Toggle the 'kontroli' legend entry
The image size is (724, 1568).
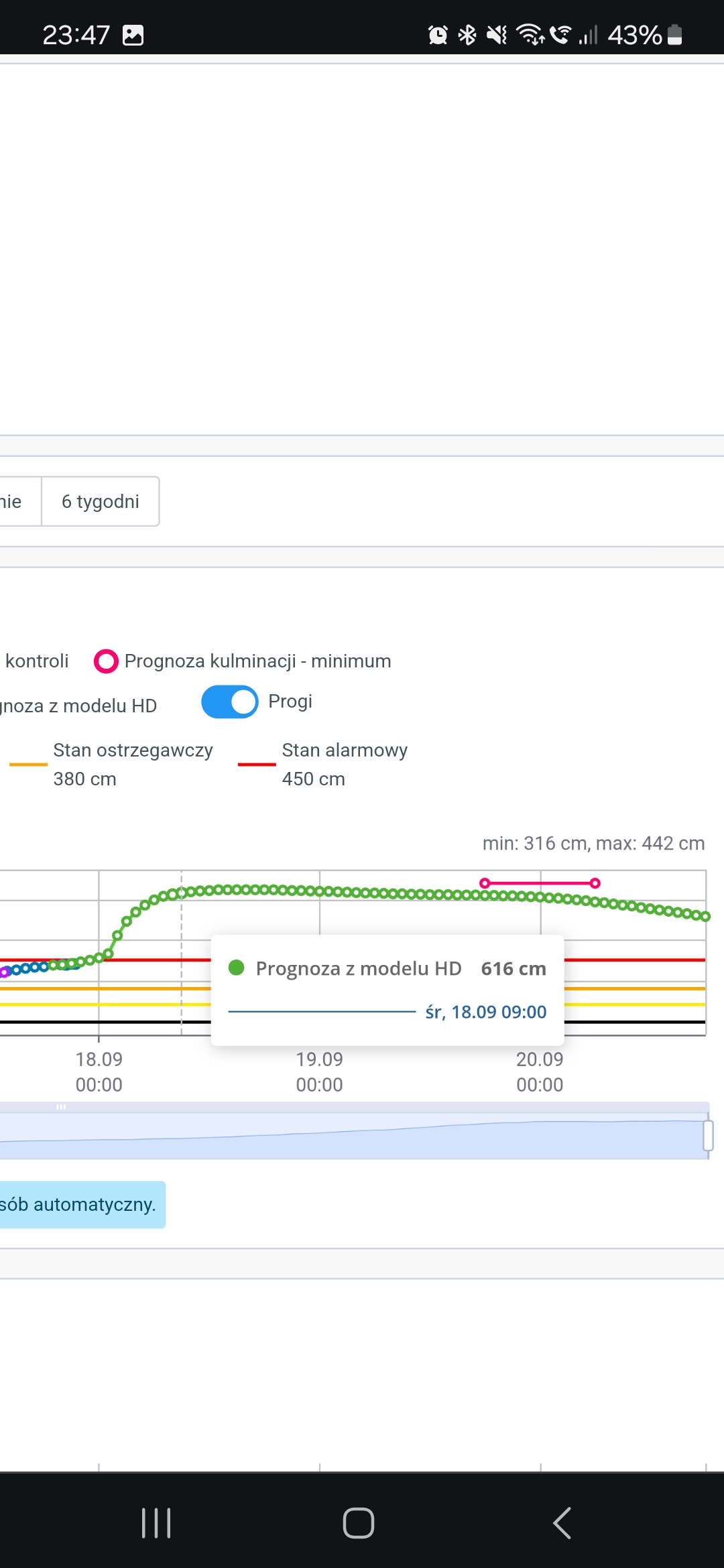[x=37, y=661]
